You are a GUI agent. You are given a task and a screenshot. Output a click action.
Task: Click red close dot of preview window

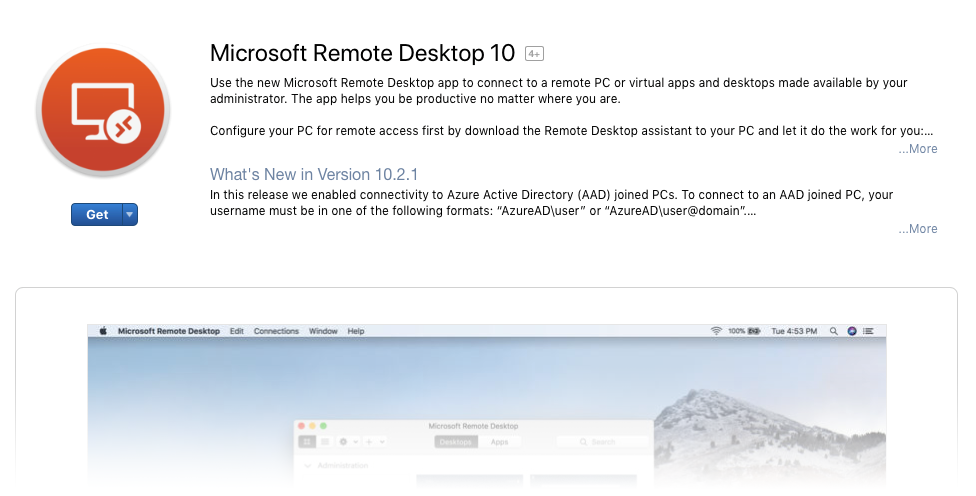301,426
